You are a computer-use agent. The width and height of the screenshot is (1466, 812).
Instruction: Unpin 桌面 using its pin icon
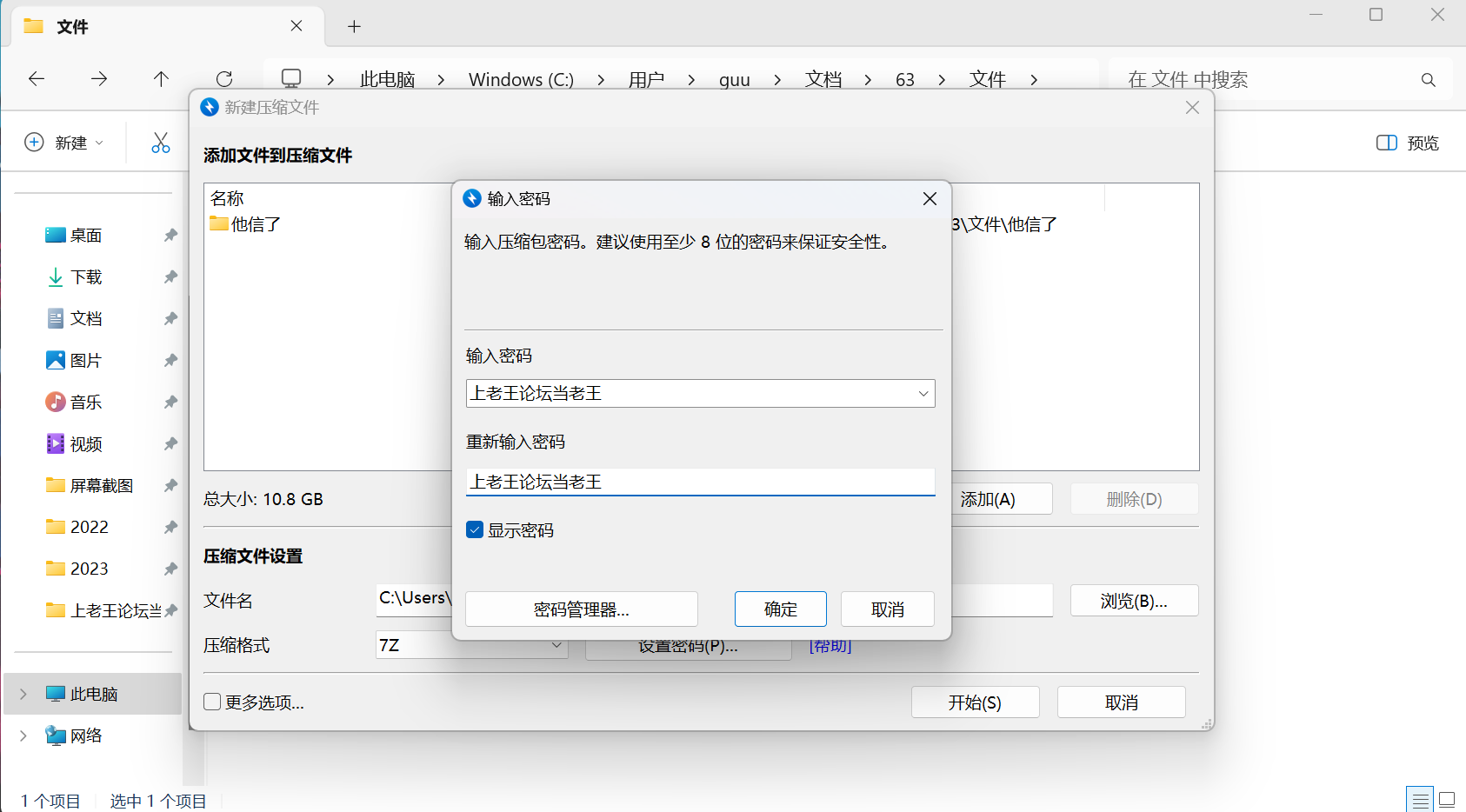170,236
